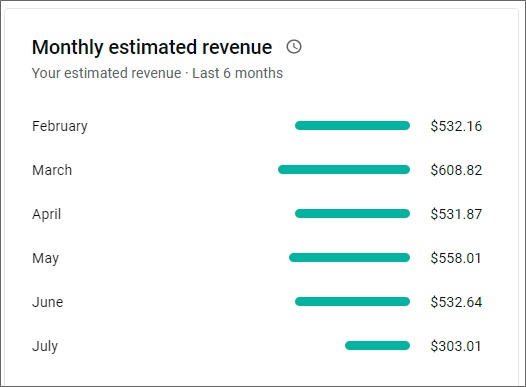Click the Monthly estimated revenue heading
This screenshot has width=526, height=387.
tap(152, 47)
